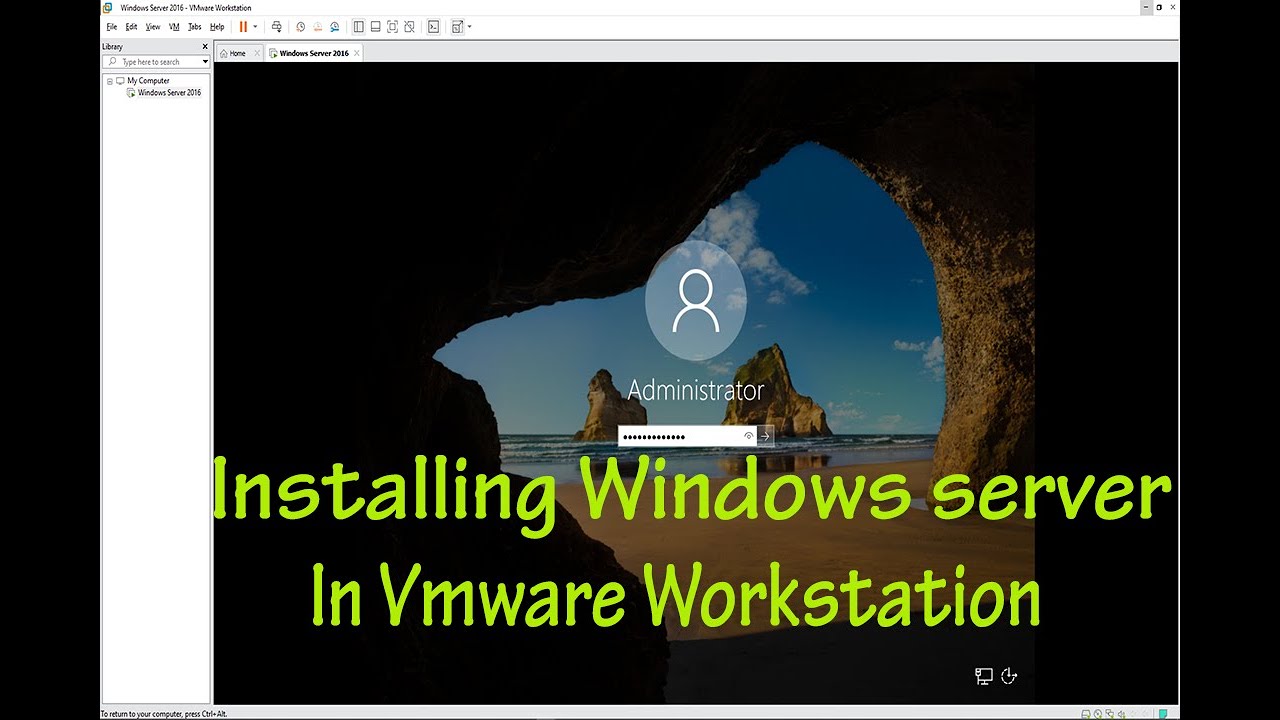Click the network icon on login screen
The height and width of the screenshot is (720, 1280).
click(x=984, y=676)
